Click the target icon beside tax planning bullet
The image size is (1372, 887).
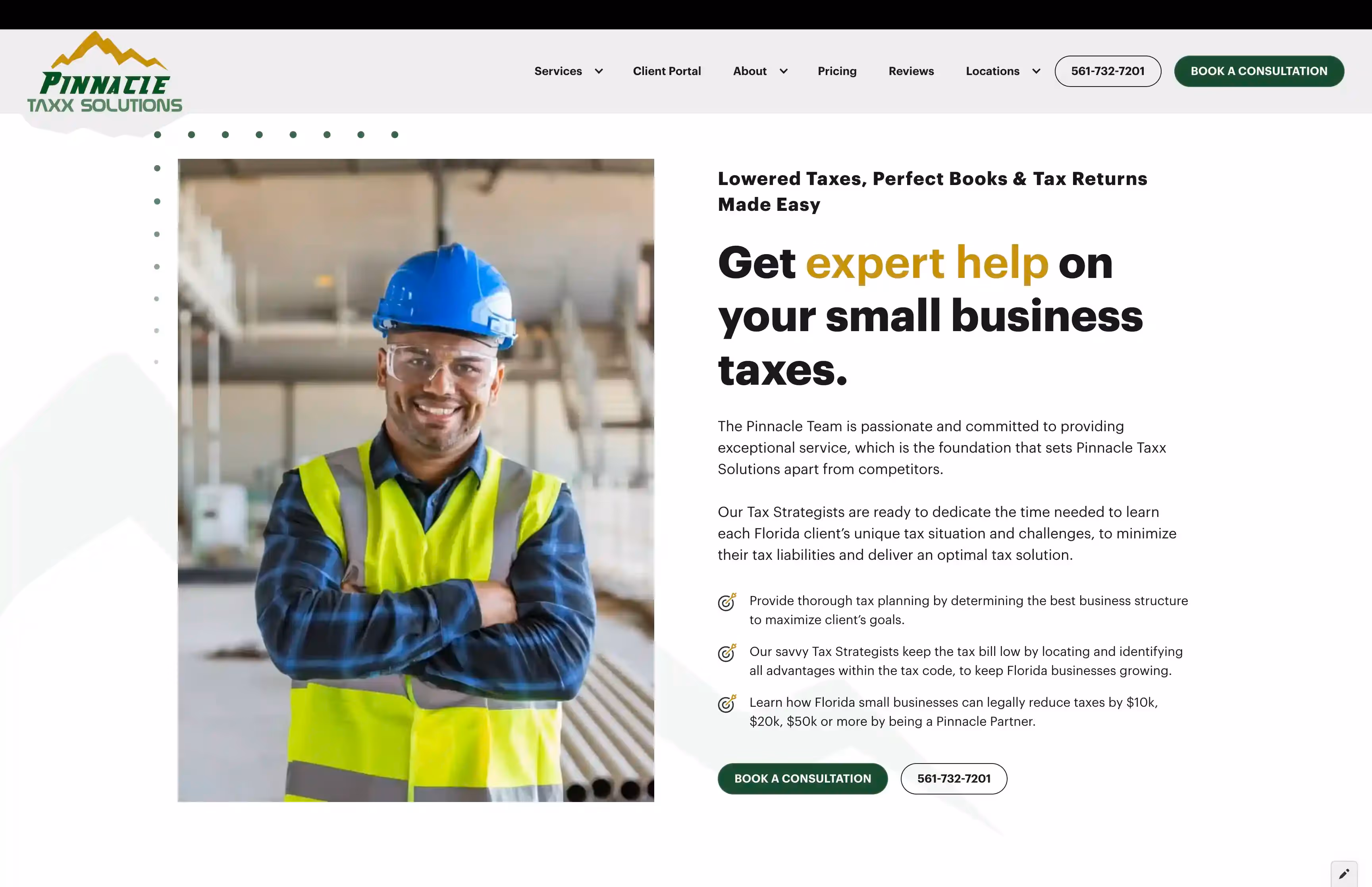coord(726,602)
